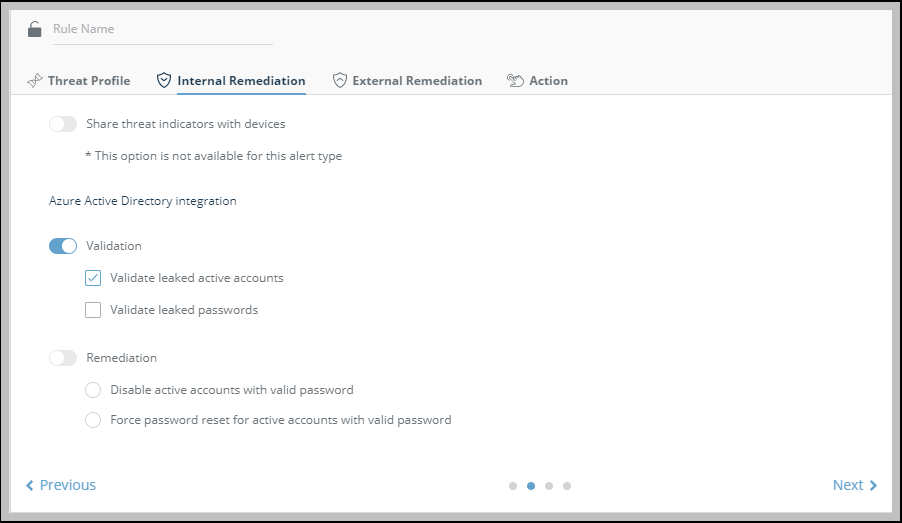
Task: Open the External Remediation tab
Action: pyautogui.click(x=417, y=81)
